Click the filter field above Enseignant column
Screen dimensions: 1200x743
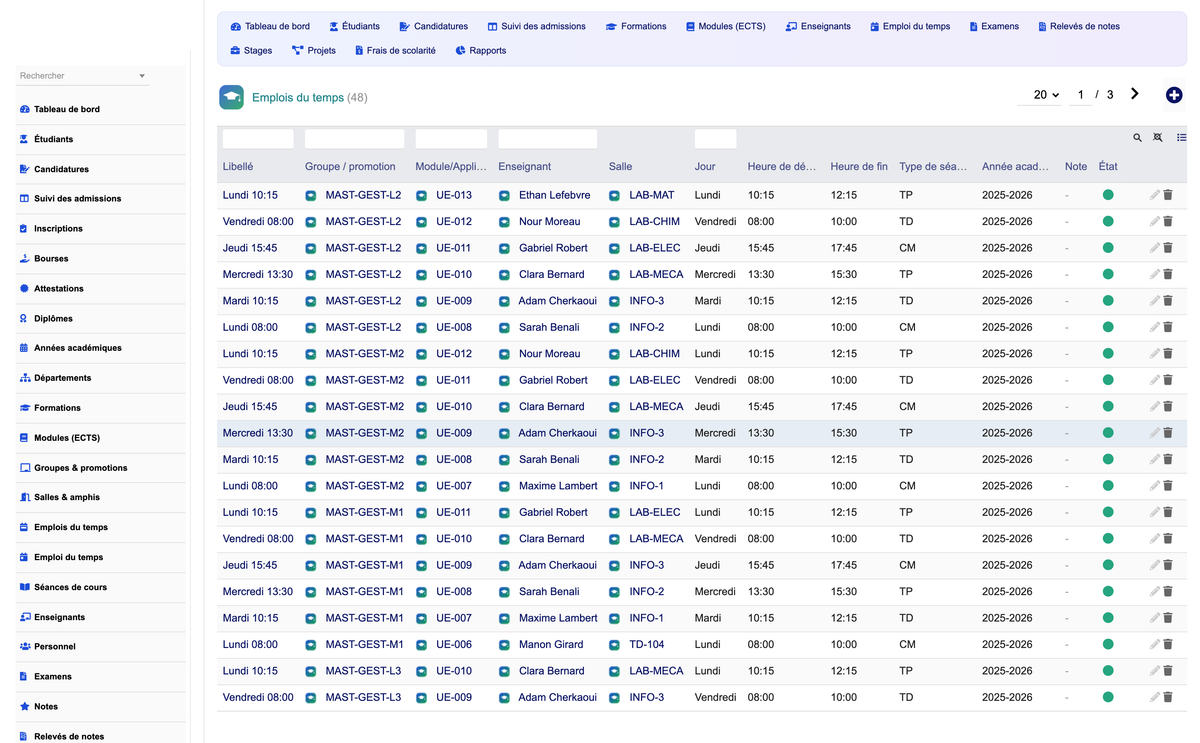click(547, 139)
